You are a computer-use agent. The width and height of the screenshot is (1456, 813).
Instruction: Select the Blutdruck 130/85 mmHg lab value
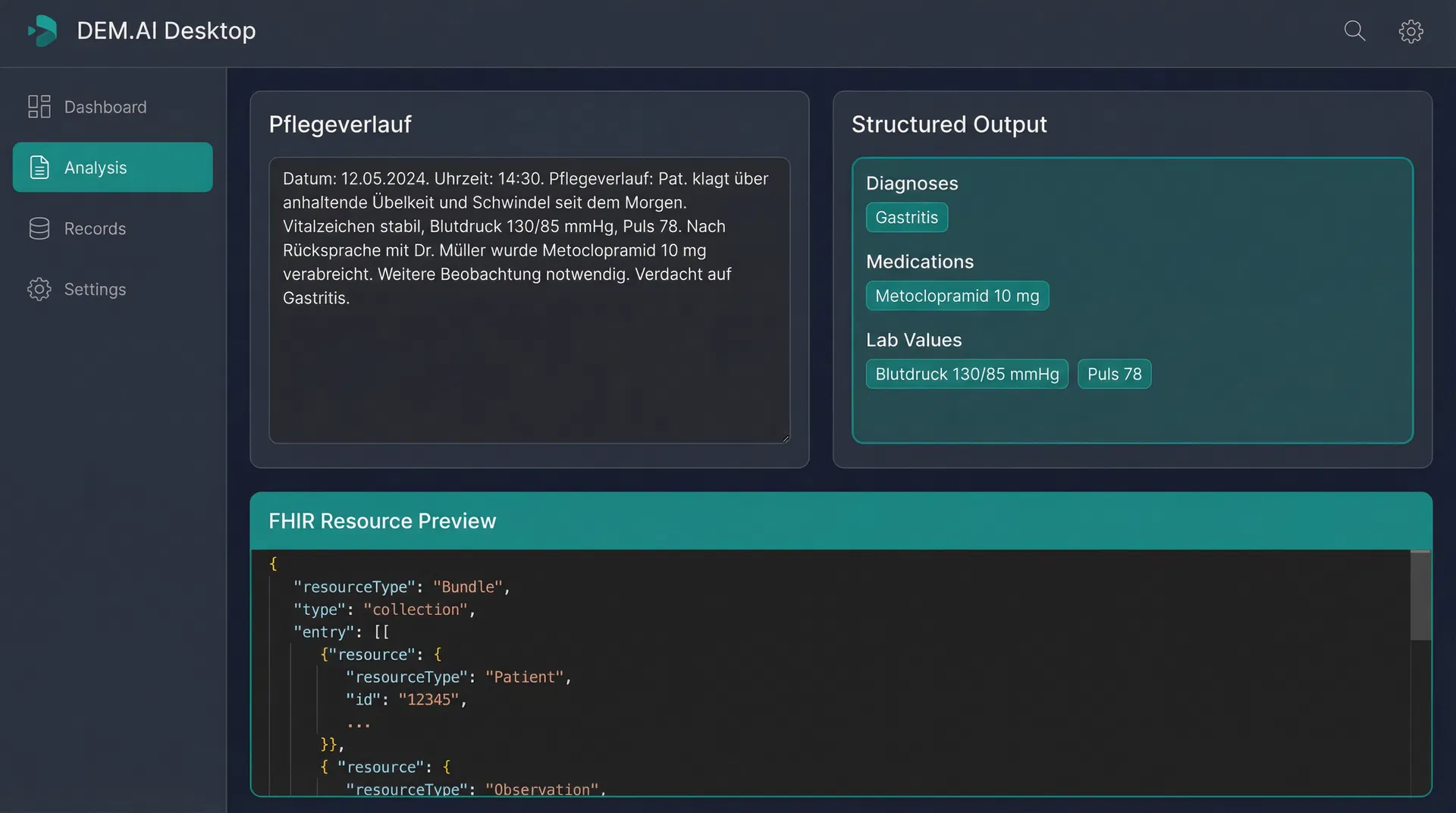966,374
